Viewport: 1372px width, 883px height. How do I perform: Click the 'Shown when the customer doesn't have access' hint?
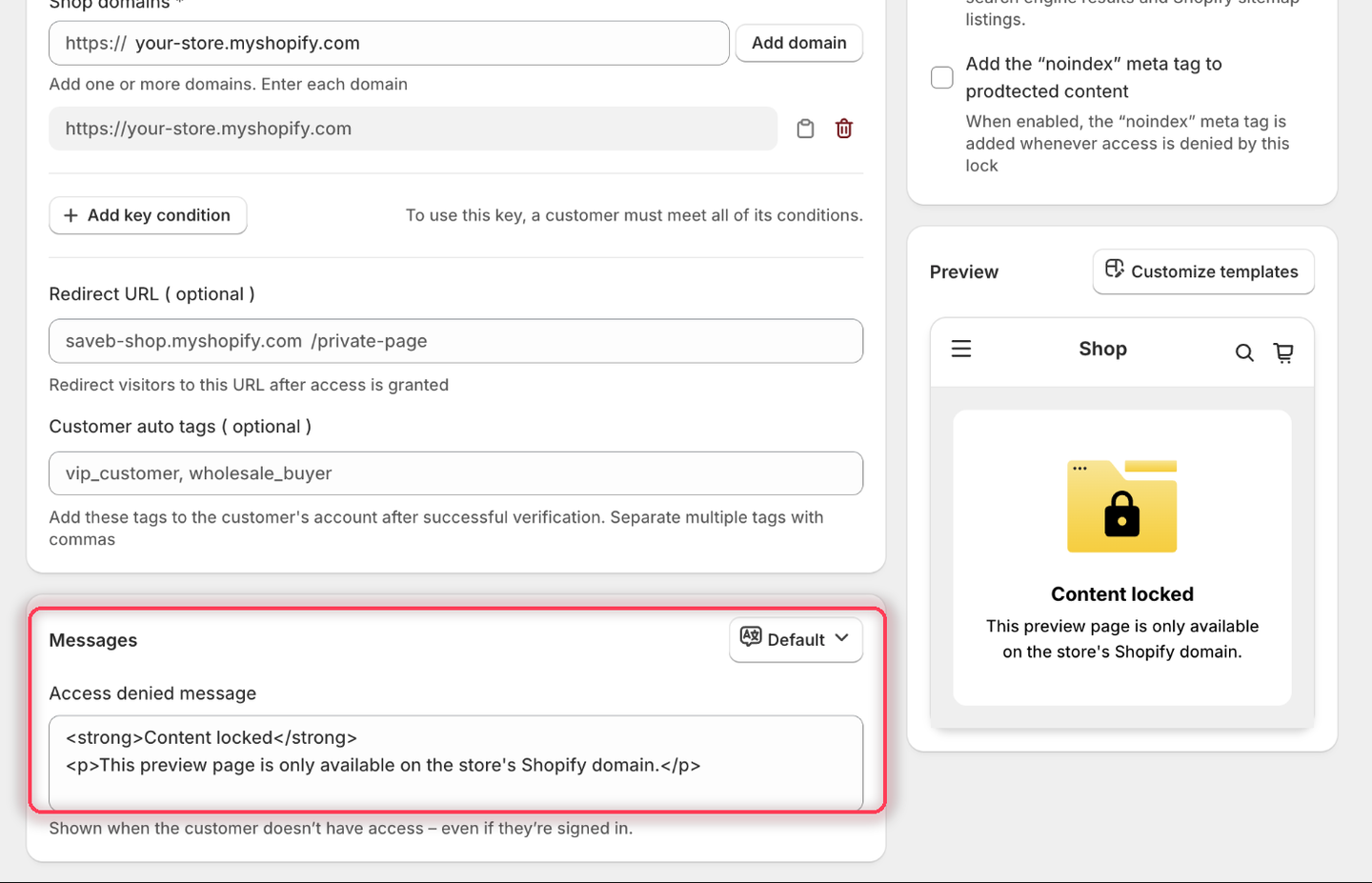(341, 828)
